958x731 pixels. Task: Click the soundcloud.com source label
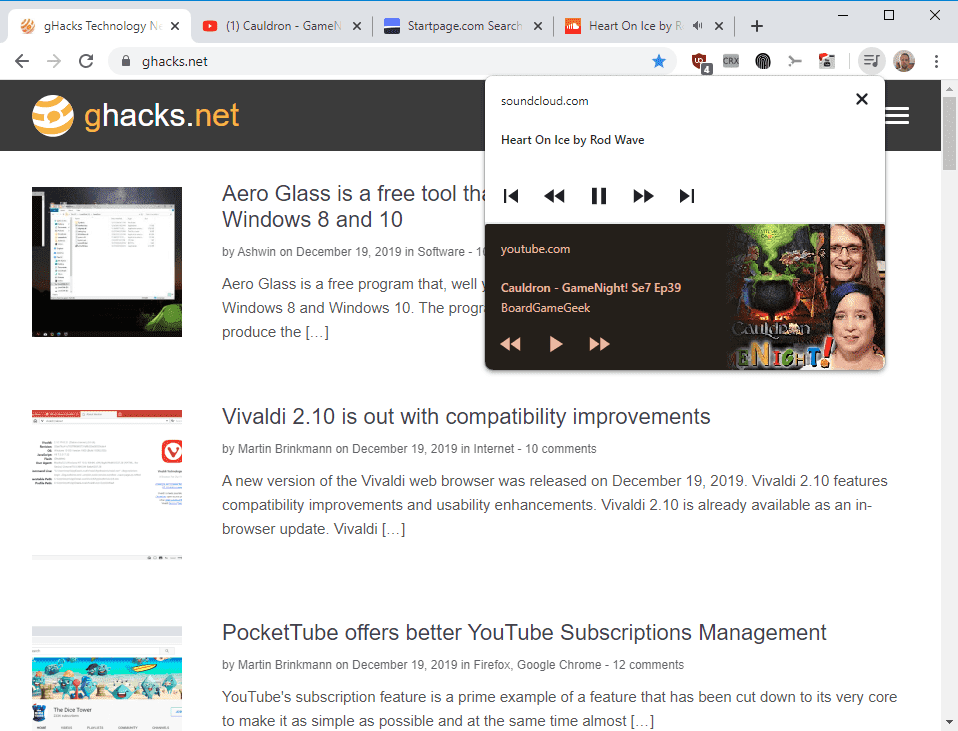coord(544,101)
